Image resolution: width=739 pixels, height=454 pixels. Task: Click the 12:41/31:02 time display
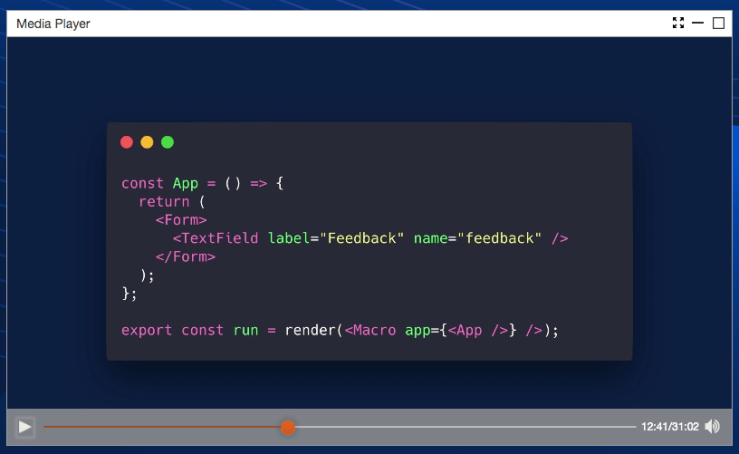tap(669, 427)
